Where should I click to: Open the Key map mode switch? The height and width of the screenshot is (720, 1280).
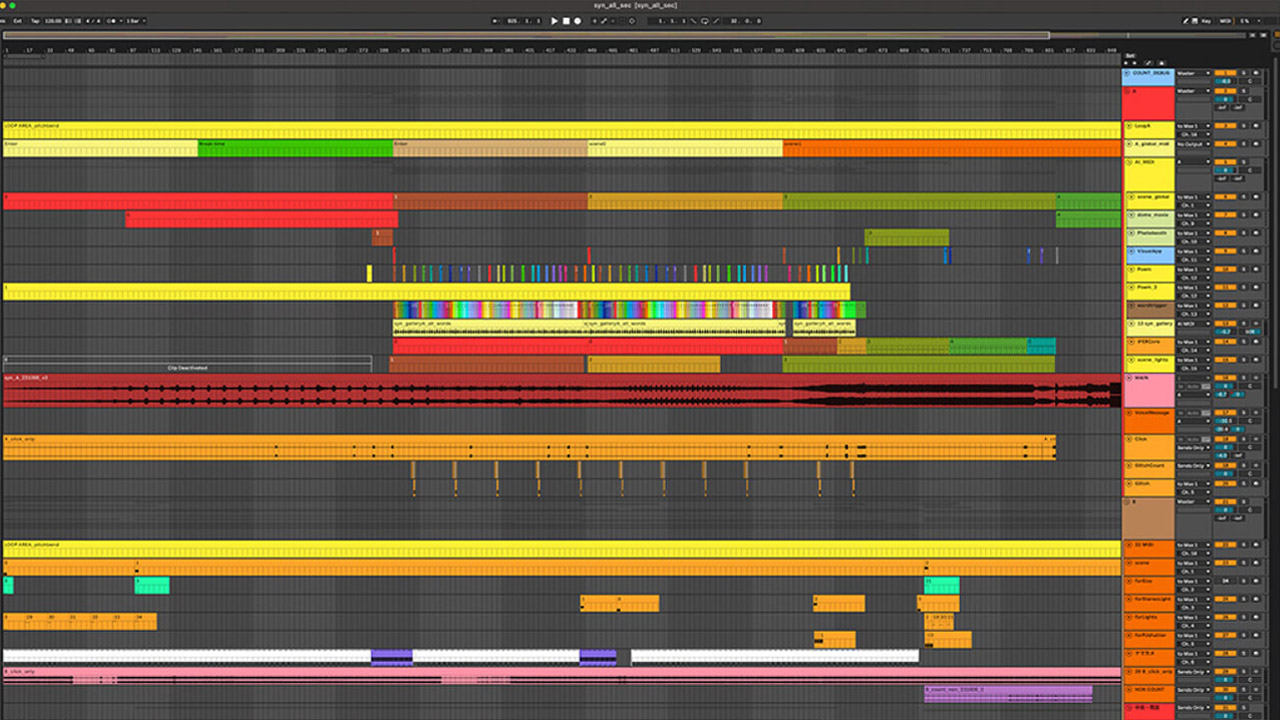pos(1205,20)
